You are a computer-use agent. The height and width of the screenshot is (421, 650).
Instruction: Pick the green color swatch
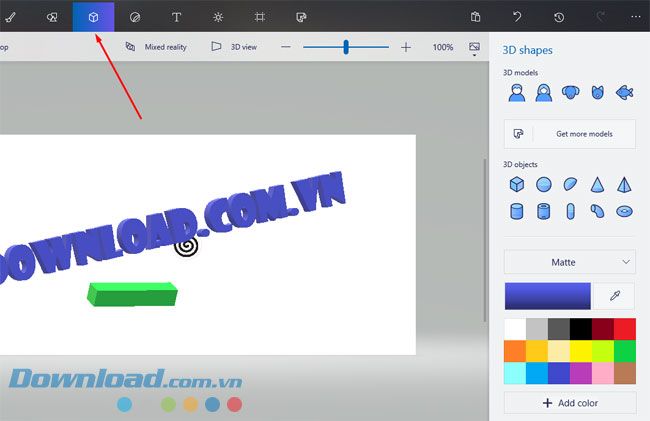coord(625,351)
